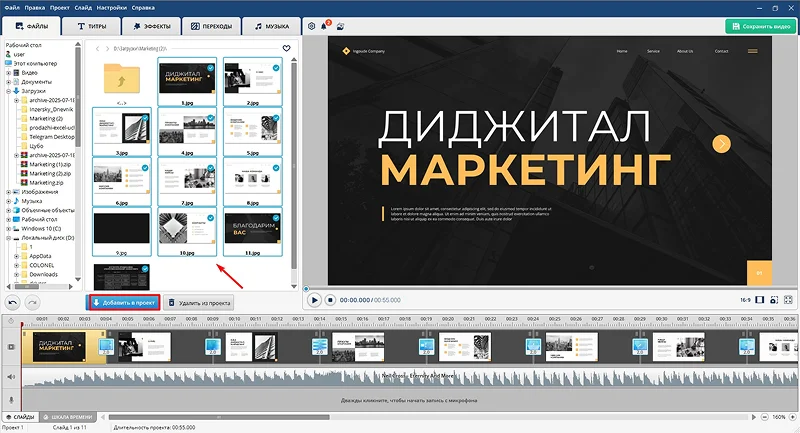Expand the Видео tree node

click(8, 73)
